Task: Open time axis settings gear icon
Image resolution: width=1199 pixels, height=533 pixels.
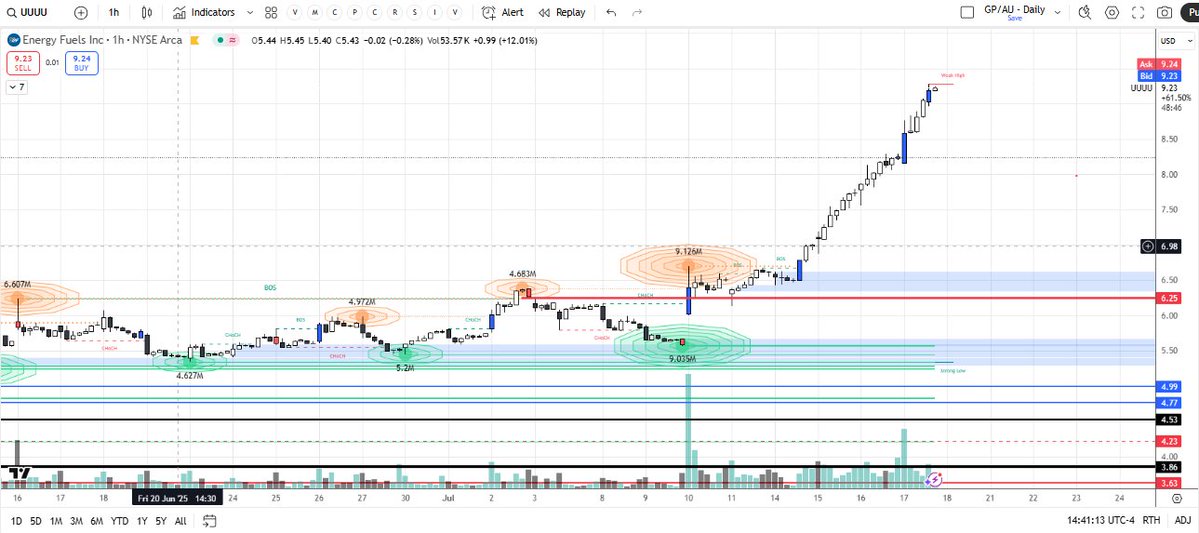Action: point(1177,499)
